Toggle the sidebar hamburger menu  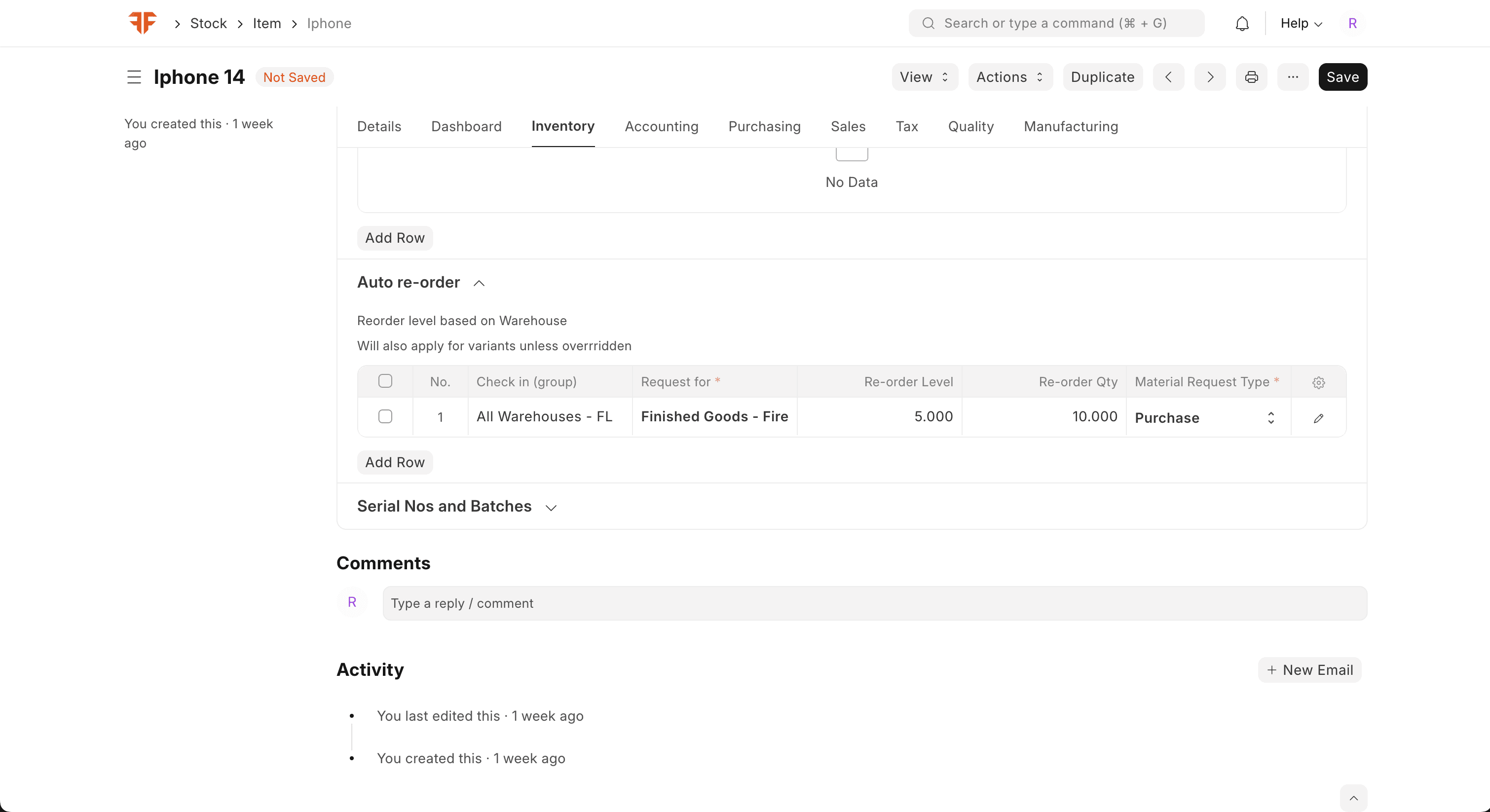point(134,77)
